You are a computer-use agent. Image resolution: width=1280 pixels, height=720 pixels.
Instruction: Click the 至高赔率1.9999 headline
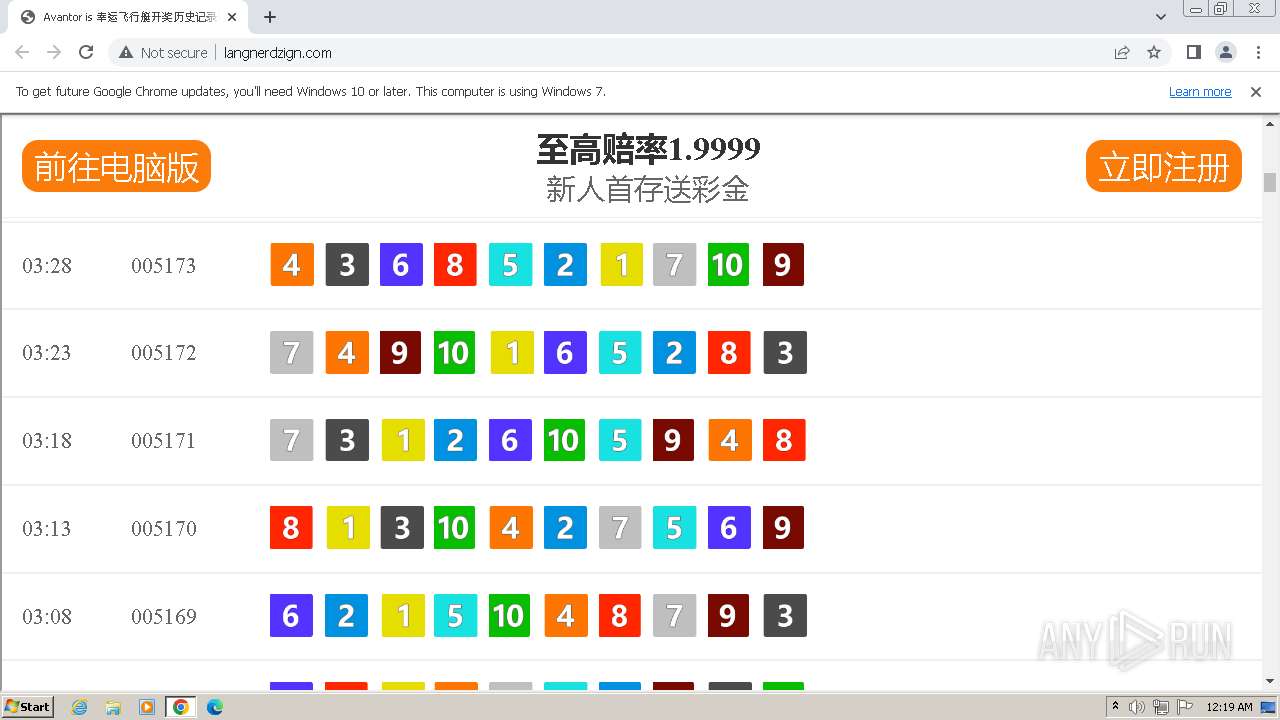[648, 149]
